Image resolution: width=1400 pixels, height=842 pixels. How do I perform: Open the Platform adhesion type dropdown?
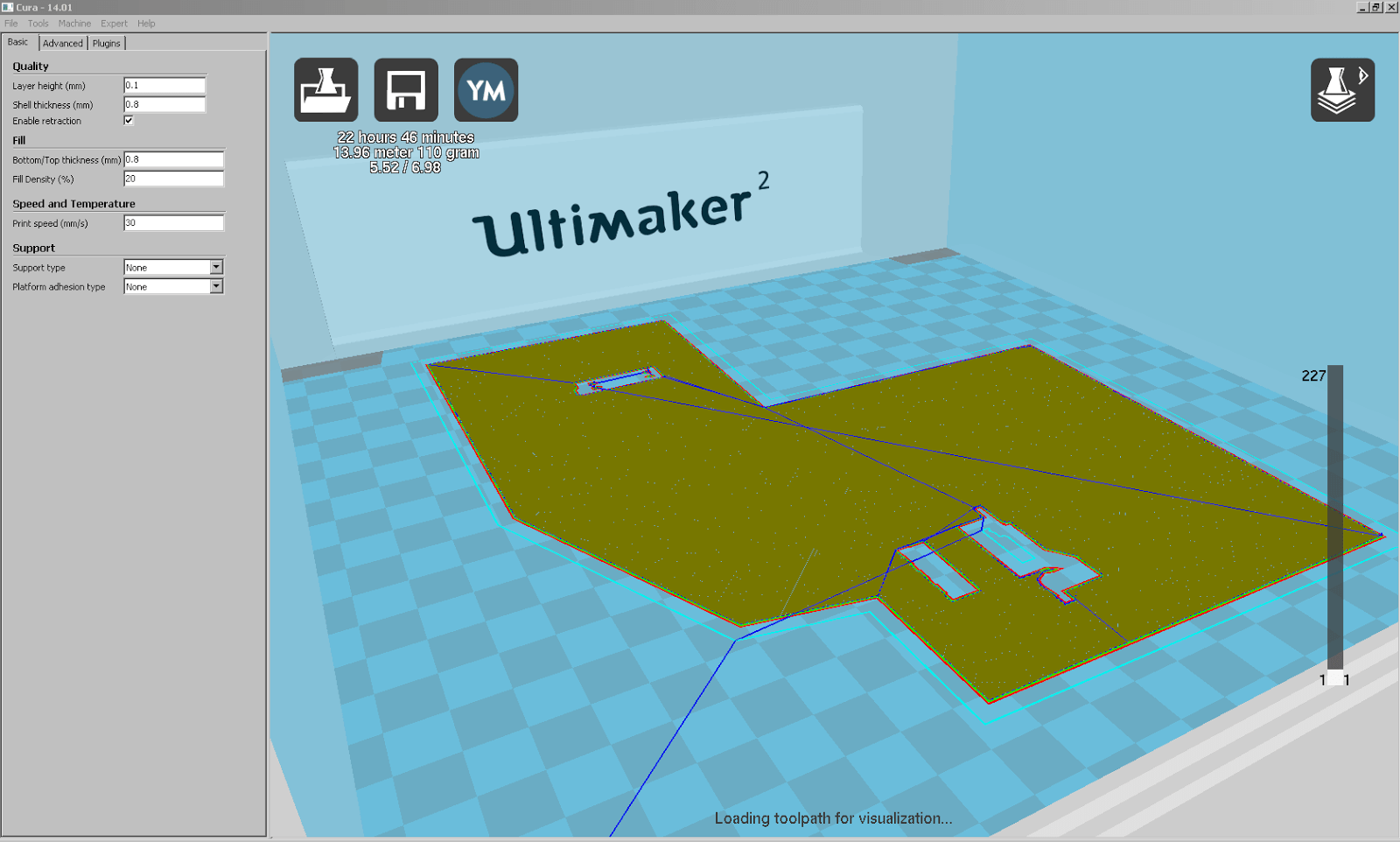pyautogui.click(x=173, y=286)
